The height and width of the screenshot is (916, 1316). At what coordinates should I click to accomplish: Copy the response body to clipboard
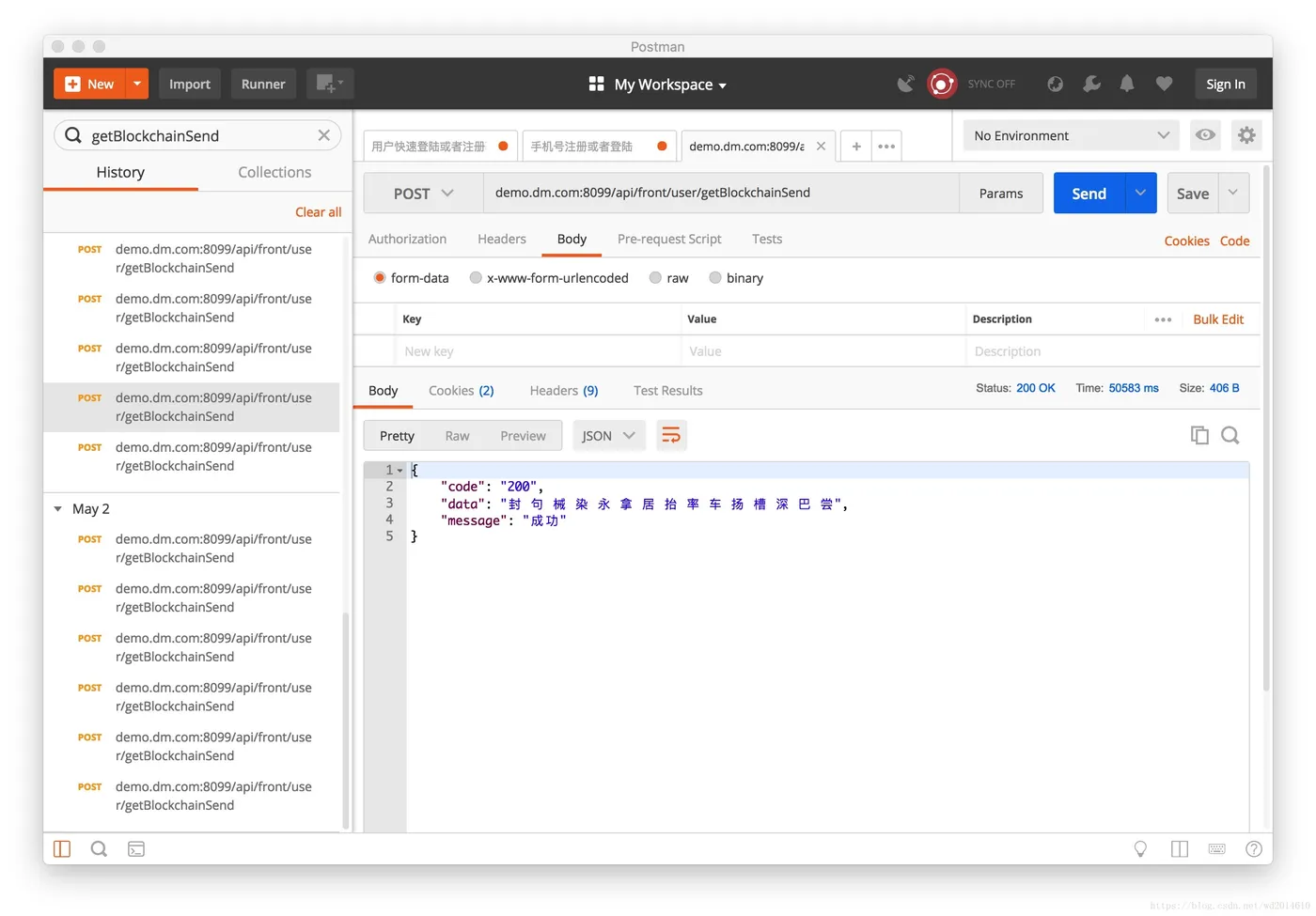click(x=1199, y=435)
